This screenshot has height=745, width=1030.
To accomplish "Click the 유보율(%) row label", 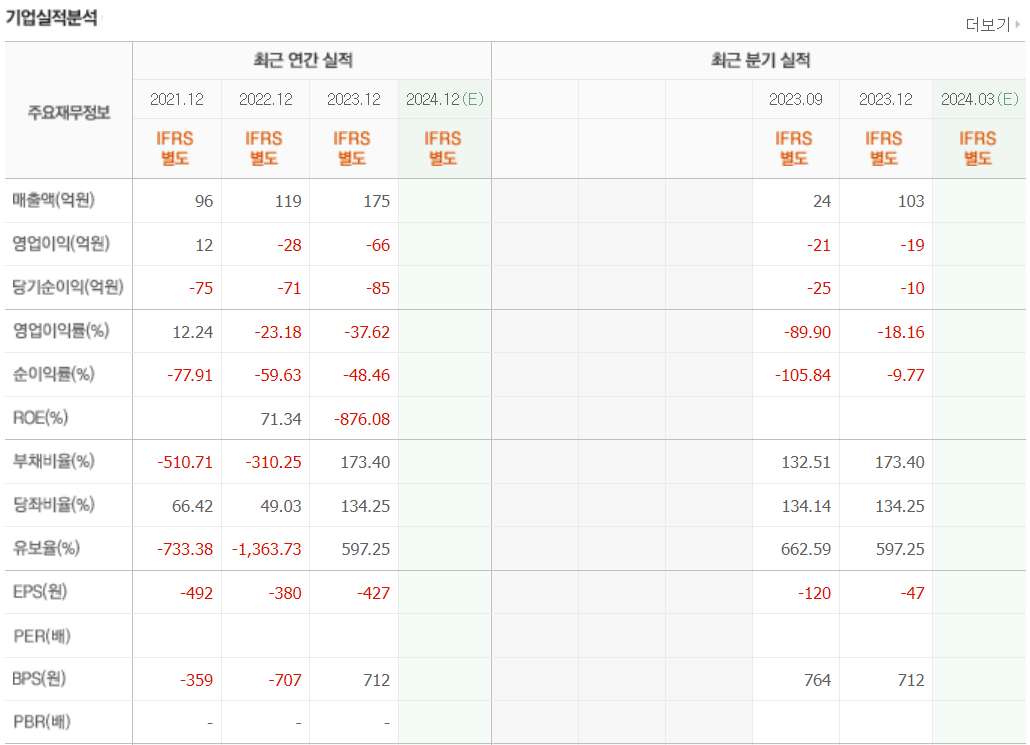I will [46, 548].
